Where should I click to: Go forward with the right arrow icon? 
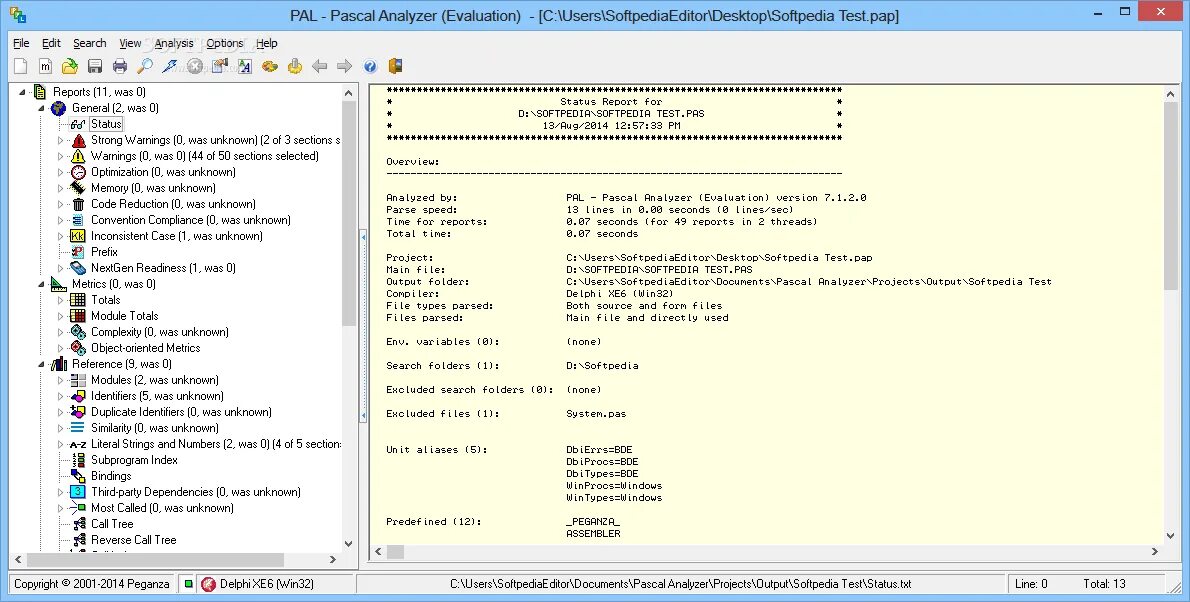pyautogui.click(x=345, y=67)
